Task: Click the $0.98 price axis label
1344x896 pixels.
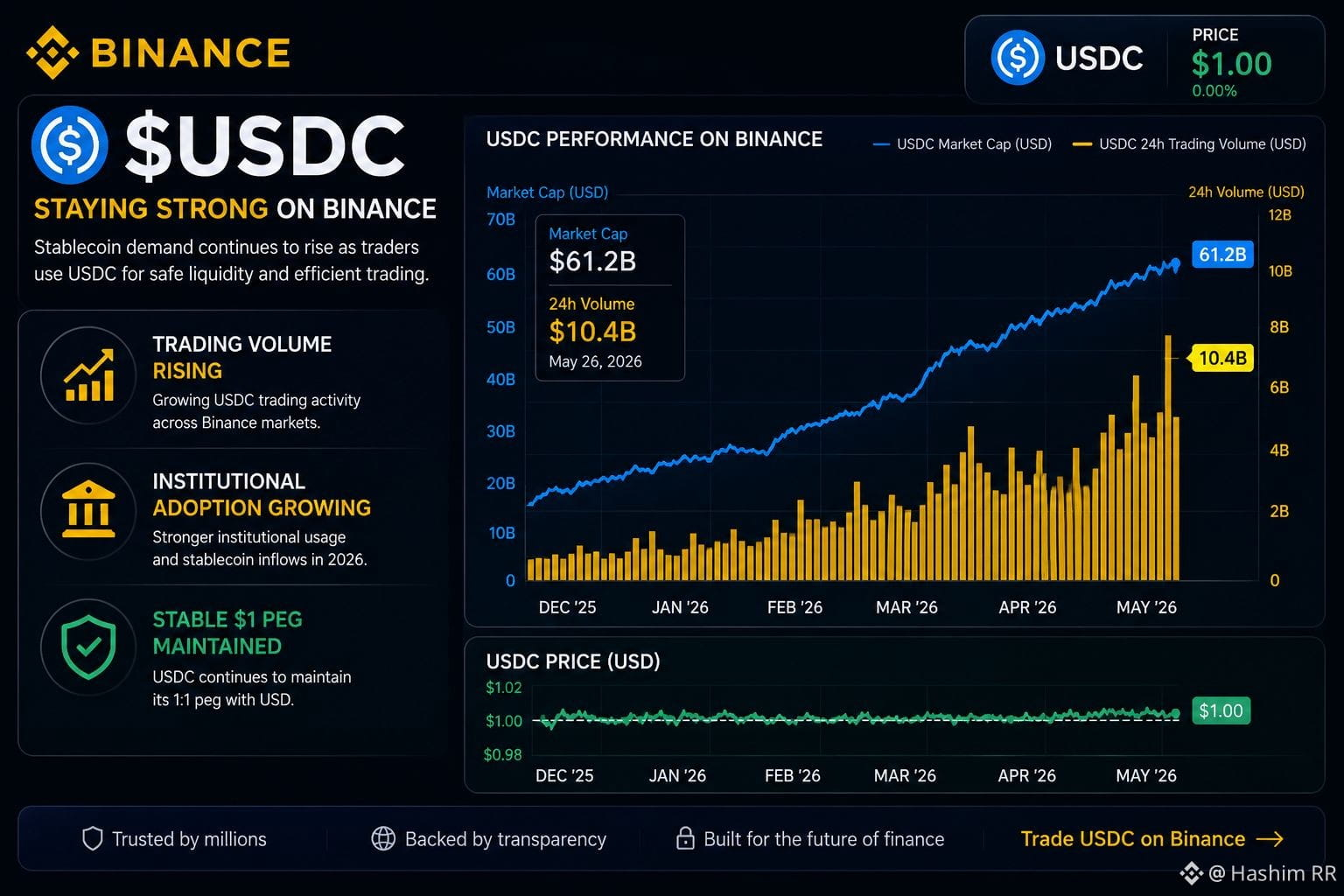Action: click(502, 754)
